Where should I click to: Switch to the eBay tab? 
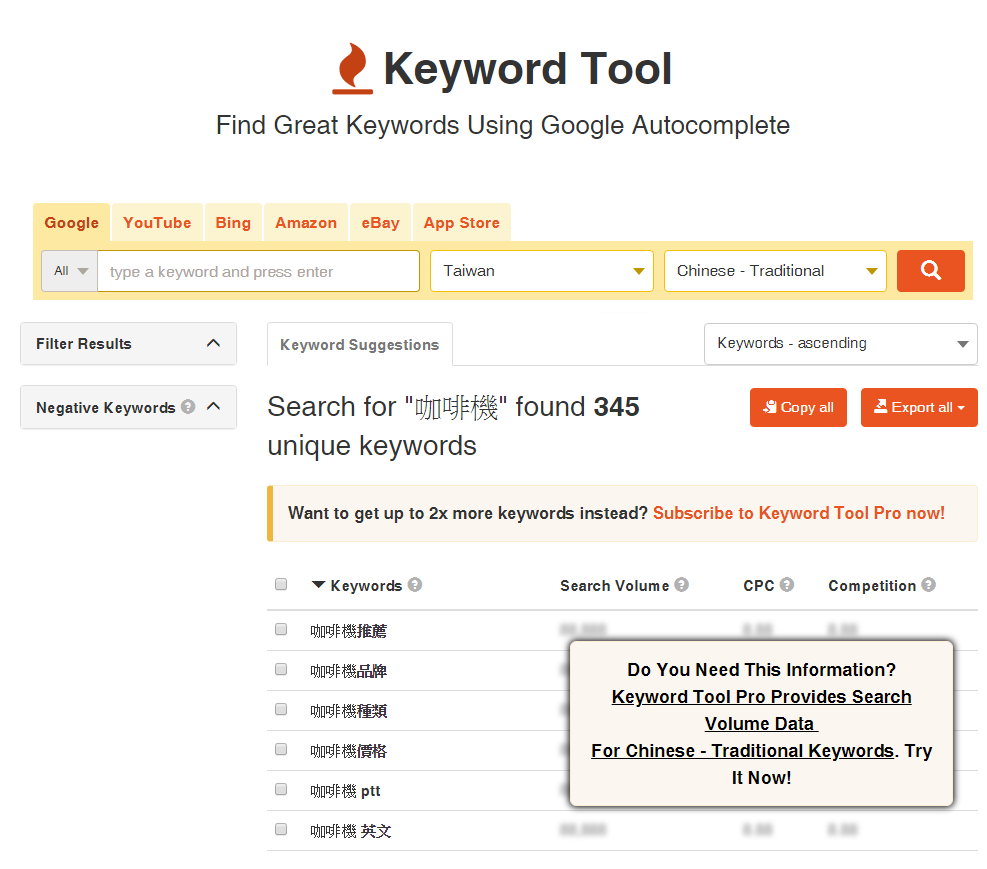tap(380, 223)
